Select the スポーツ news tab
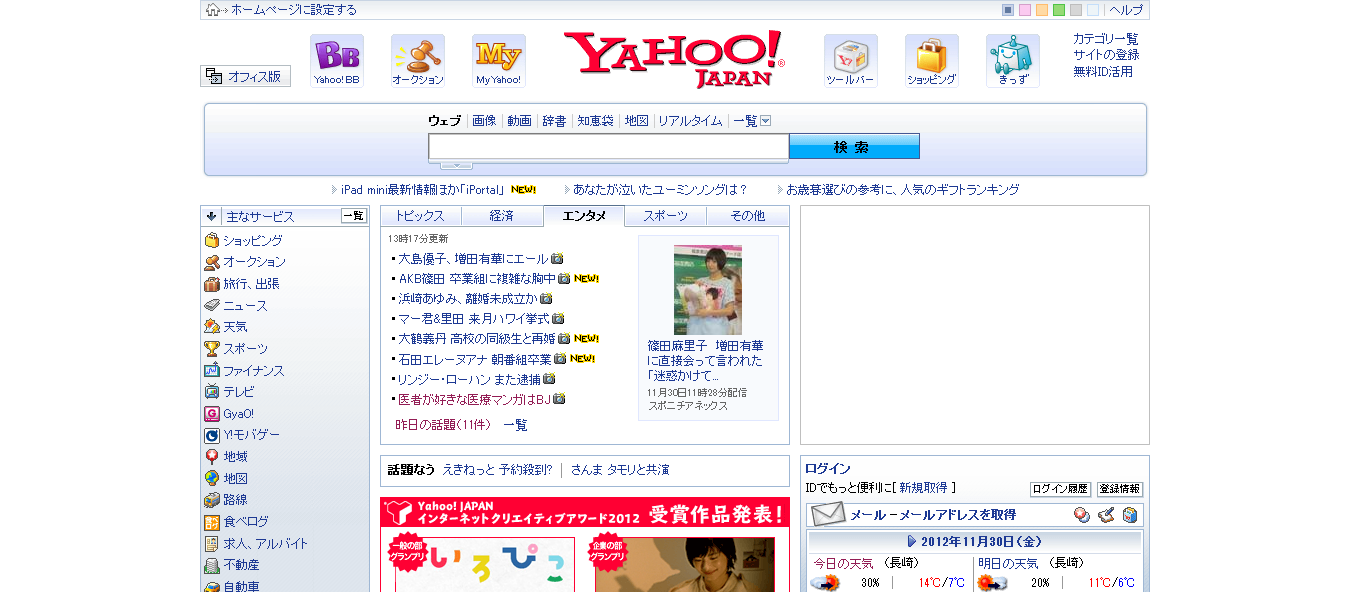This screenshot has height=592, width=1349. (x=665, y=216)
